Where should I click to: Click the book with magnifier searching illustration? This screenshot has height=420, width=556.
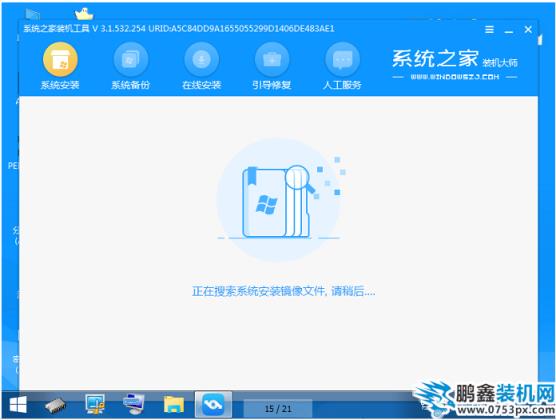click(279, 200)
